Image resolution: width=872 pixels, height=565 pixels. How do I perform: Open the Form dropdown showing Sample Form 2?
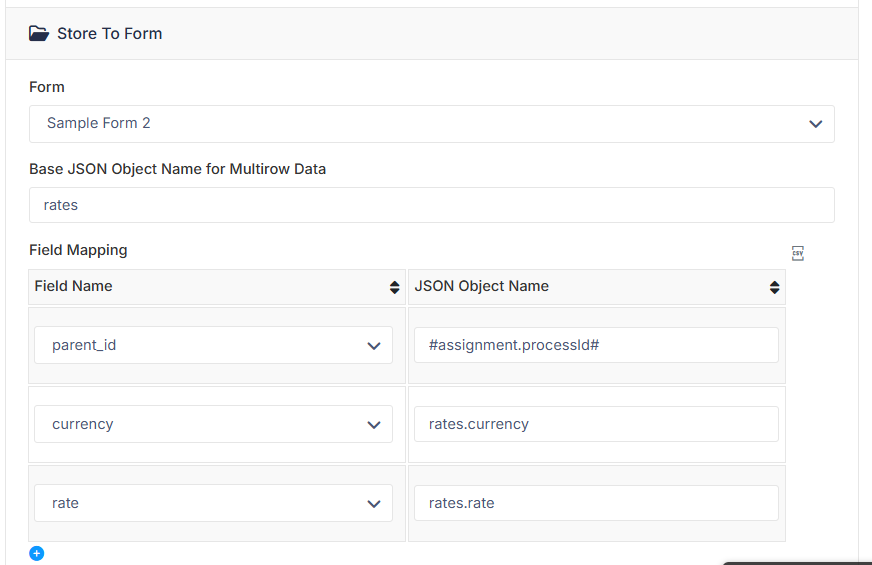(x=432, y=123)
